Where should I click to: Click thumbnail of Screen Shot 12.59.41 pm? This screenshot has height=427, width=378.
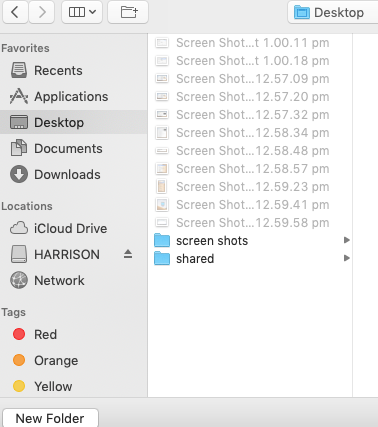162,204
